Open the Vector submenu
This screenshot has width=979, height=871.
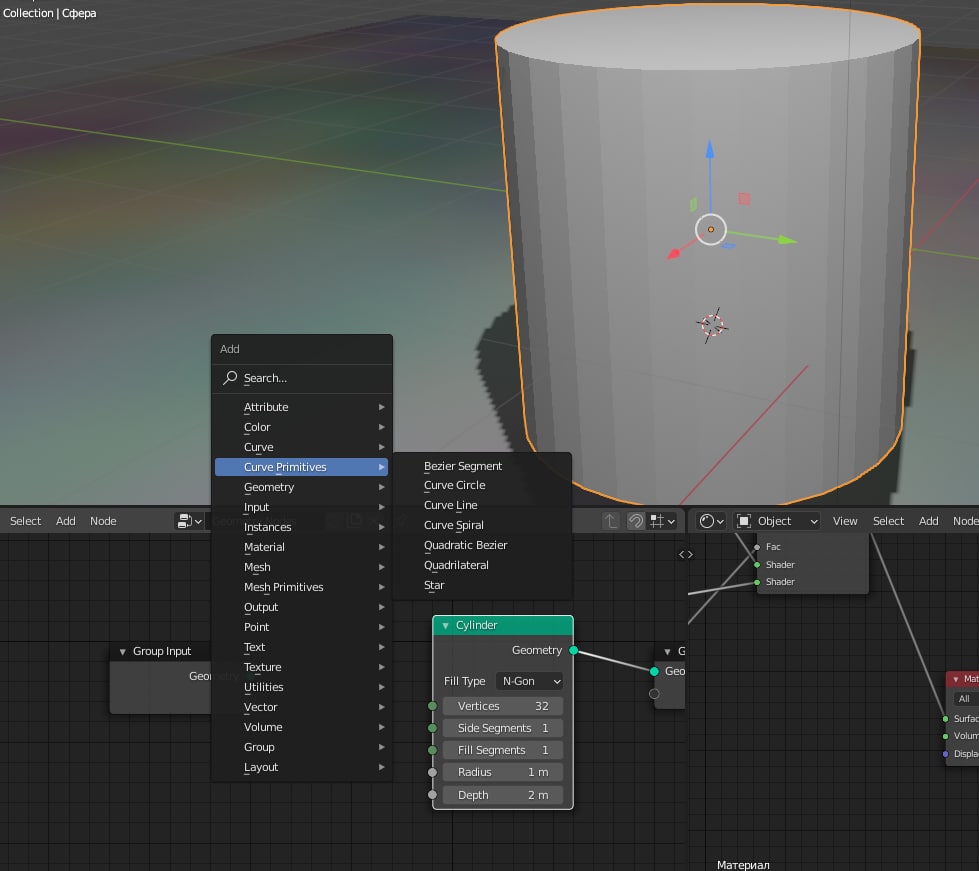coord(302,707)
